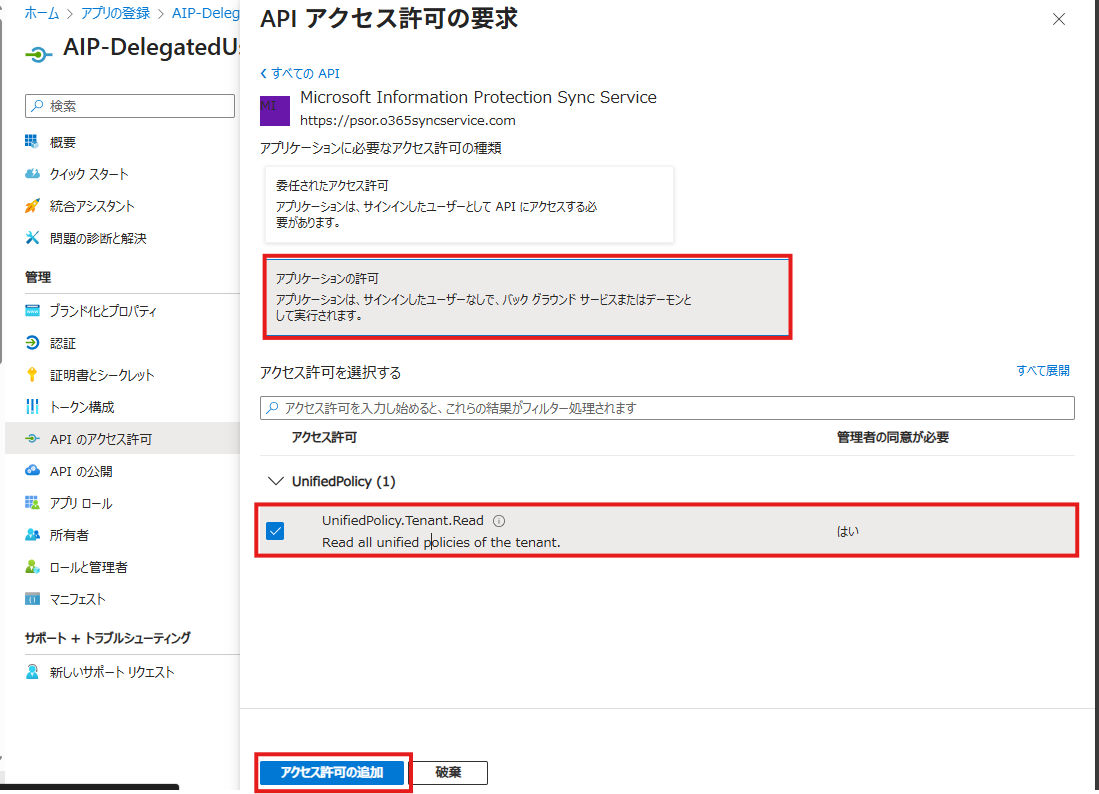Open 証明書とシークレット menu item
This screenshot has height=794, width=1099.
[x=102, y=375]
